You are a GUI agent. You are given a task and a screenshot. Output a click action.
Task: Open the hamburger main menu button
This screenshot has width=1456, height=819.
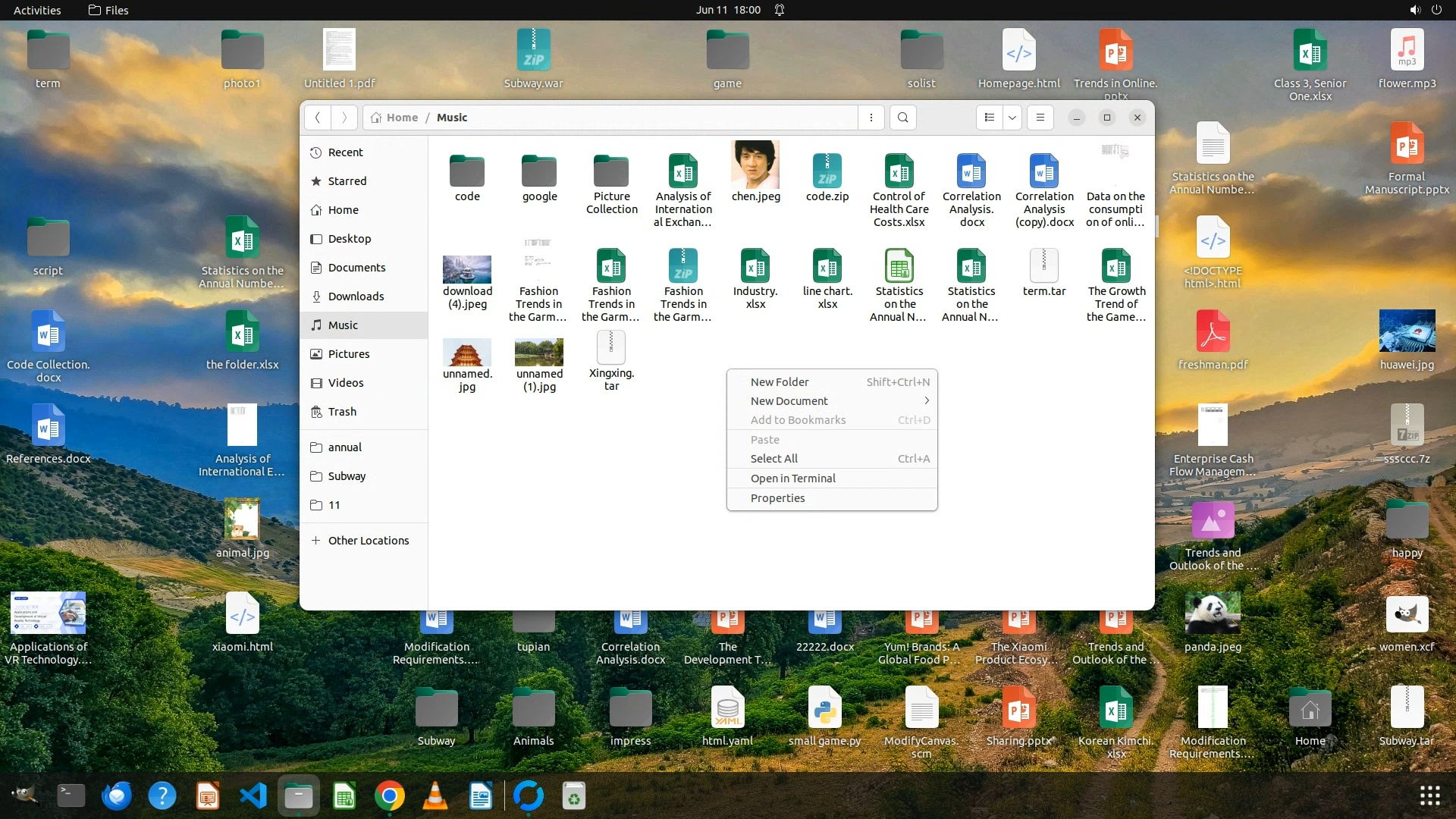click(x=1040, y=118)
